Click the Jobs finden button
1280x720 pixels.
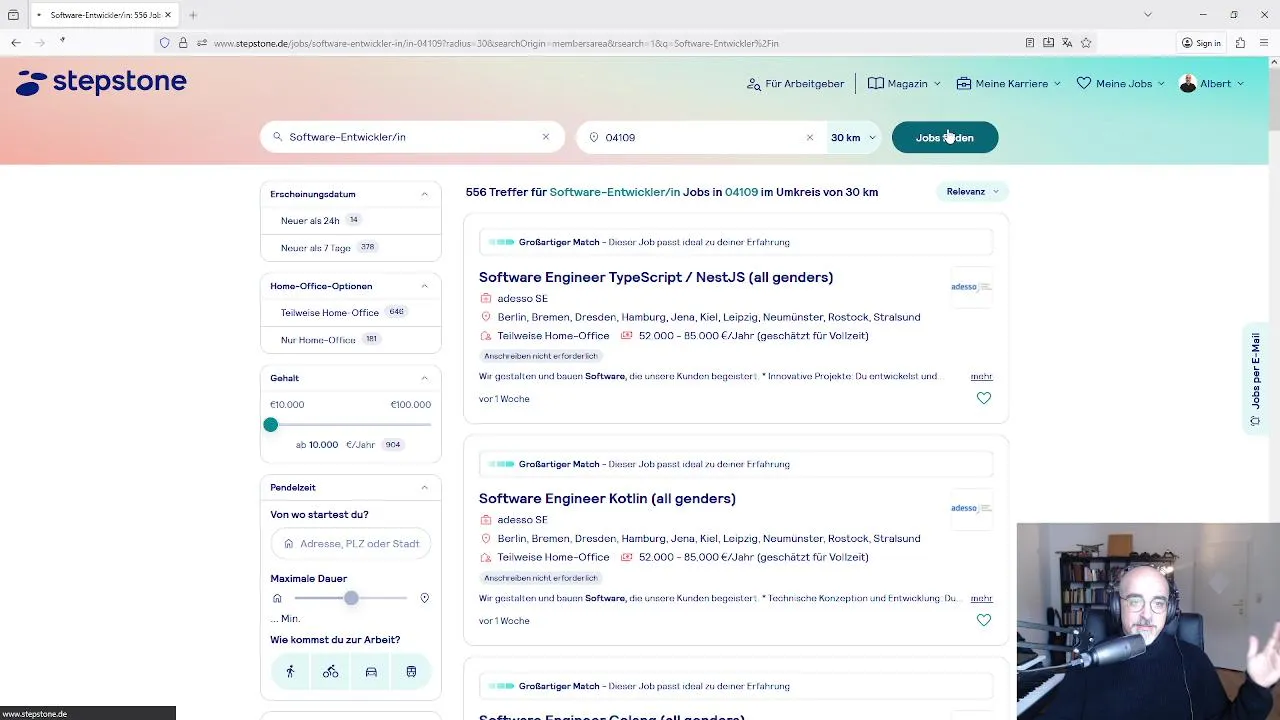pos(945,137)
